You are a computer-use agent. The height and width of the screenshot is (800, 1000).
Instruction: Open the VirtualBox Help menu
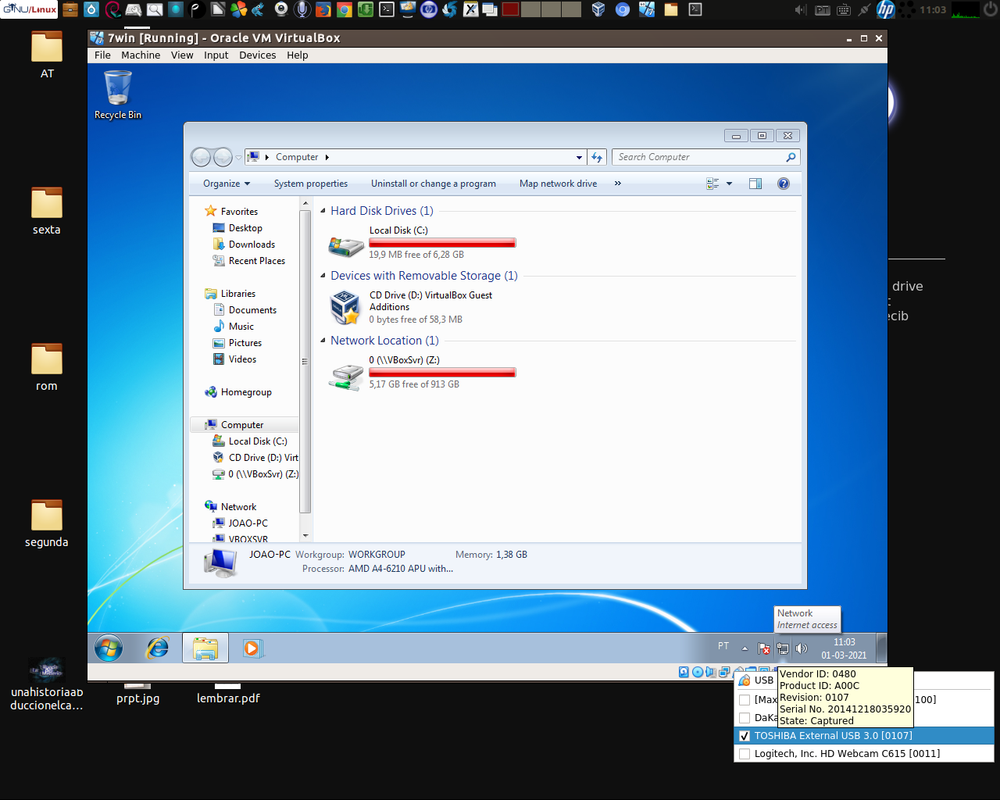click(297, 55)
